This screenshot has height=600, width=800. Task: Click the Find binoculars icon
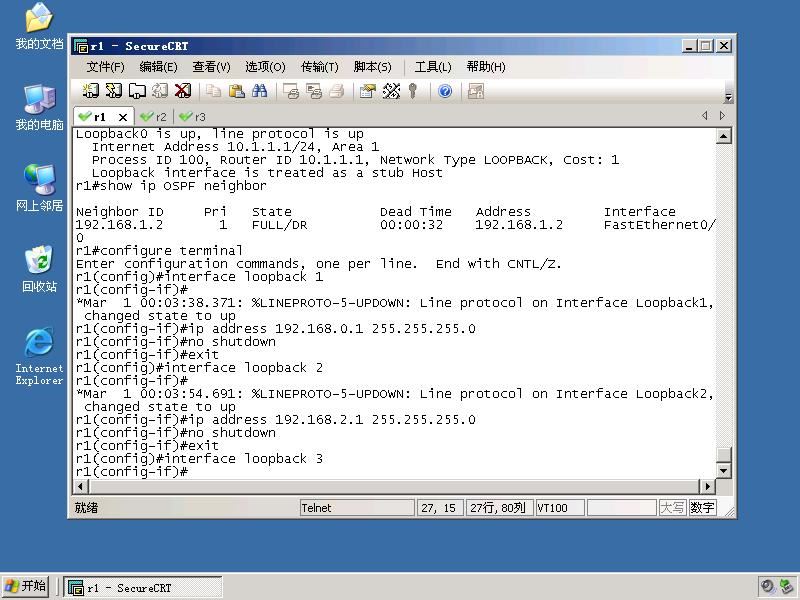(x=259, y=91)
